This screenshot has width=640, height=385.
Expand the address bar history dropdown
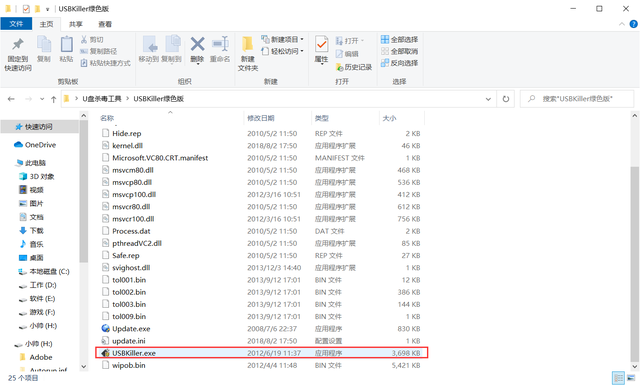click(488, 99)
